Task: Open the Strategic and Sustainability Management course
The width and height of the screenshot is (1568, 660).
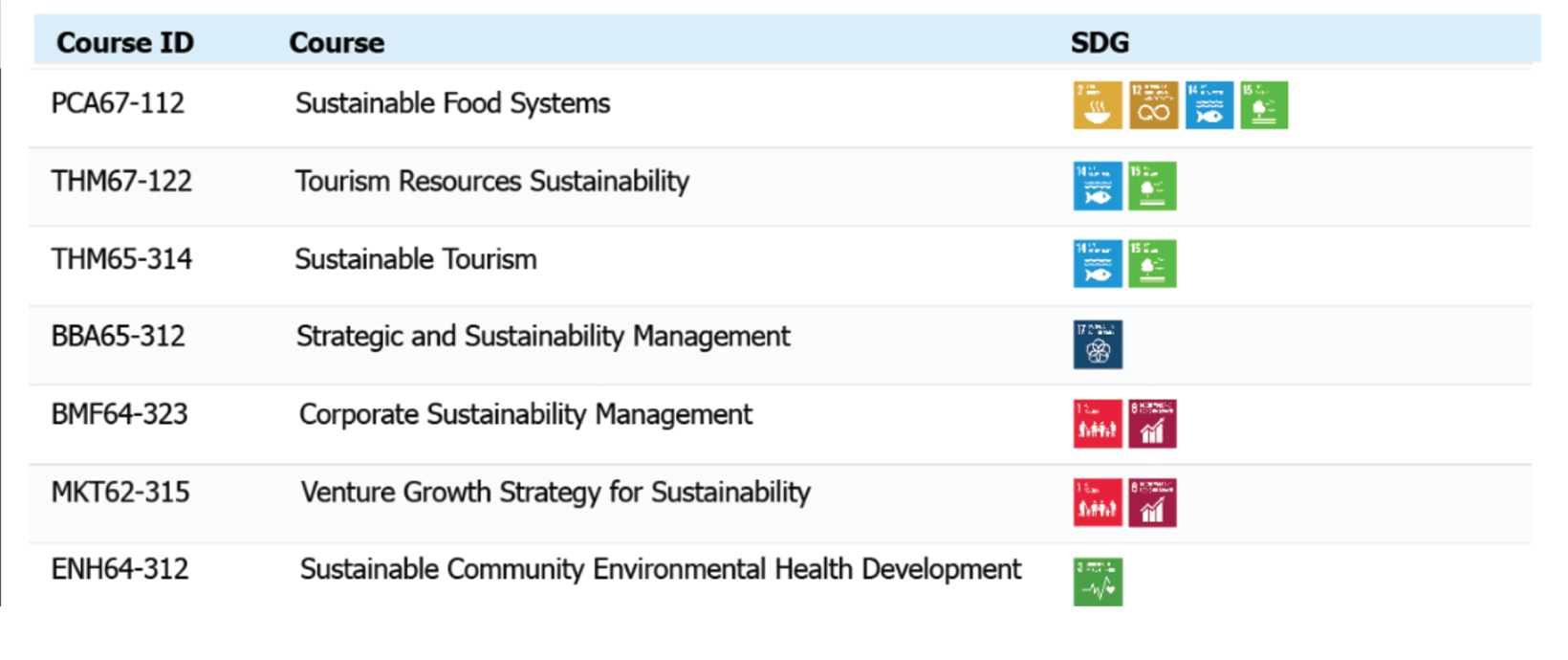Action: [542, 337]
